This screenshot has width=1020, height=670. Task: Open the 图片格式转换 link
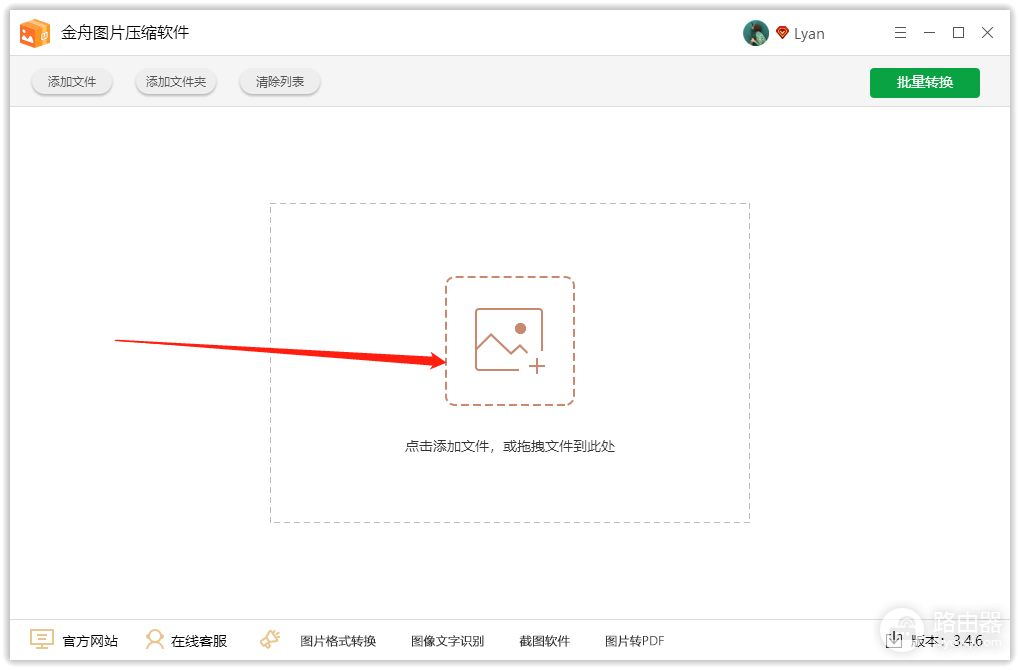pos(338,641)
